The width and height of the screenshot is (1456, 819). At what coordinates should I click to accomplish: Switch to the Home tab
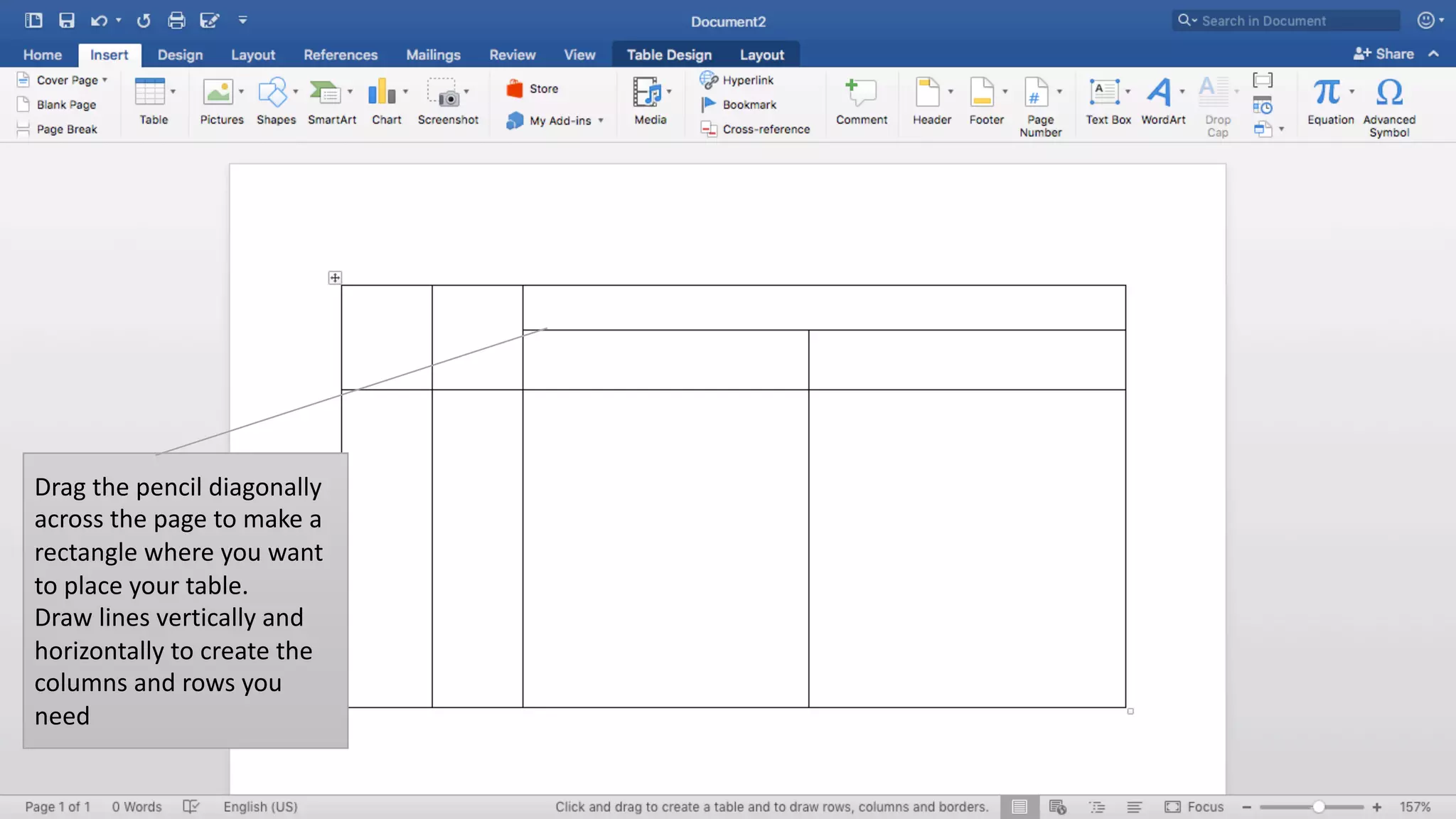tap(43, 55)
